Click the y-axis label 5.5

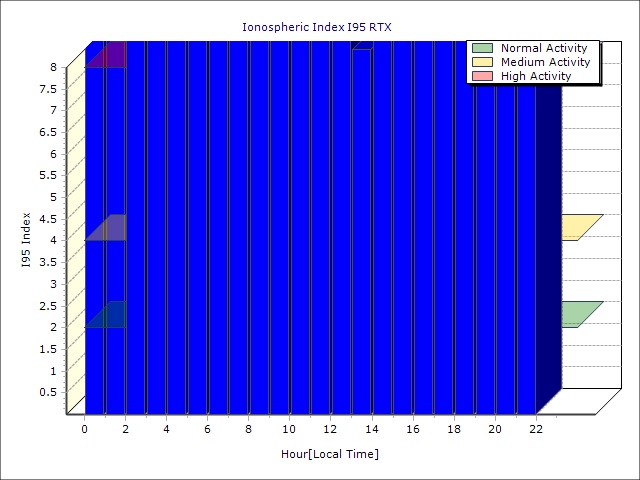coord(48,176)
